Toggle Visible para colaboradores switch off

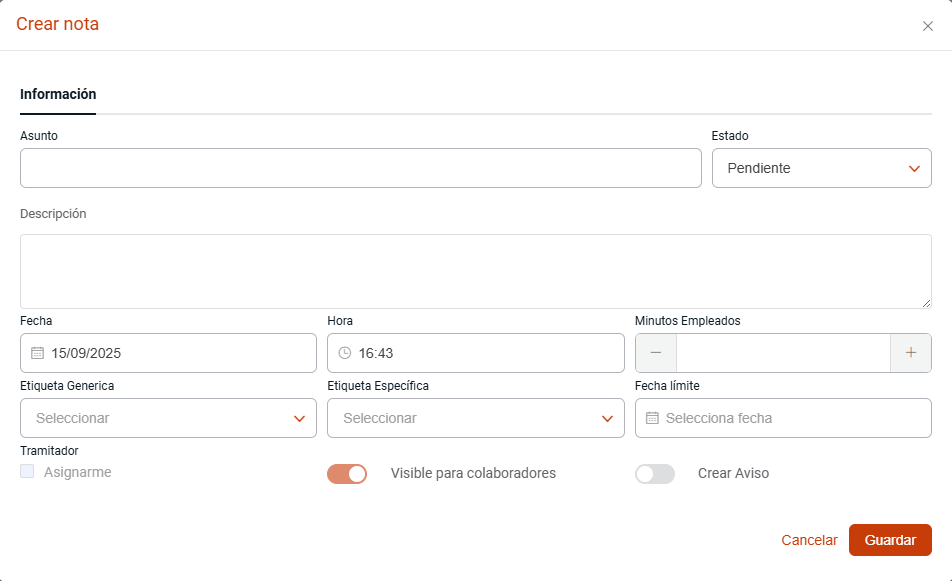(x=347, y=474)
